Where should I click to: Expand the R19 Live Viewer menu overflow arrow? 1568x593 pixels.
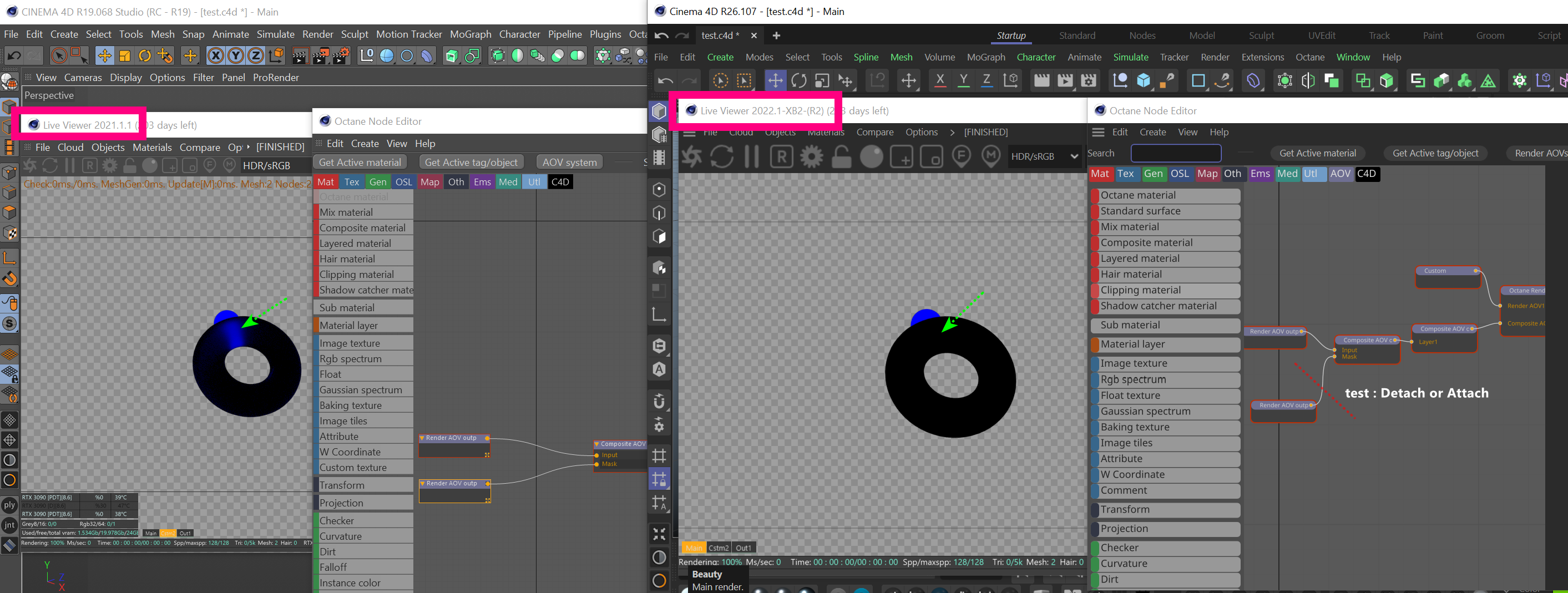247,147
